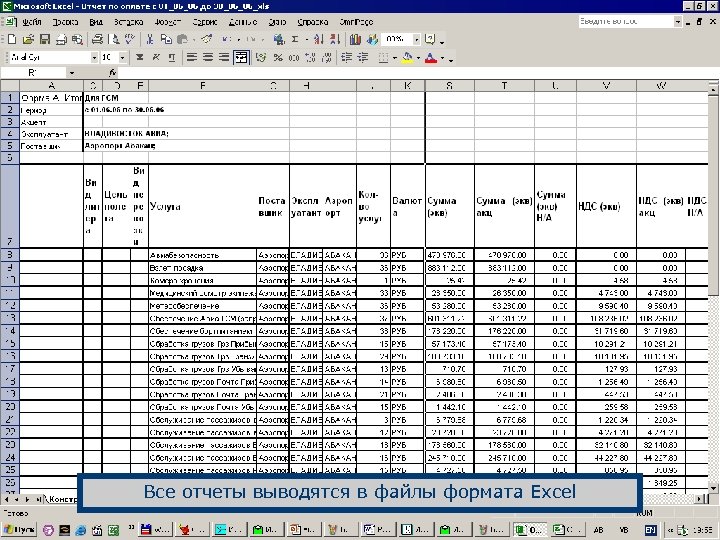Toggle Align Left
The image size is (720, 540).
pos(192,57)
